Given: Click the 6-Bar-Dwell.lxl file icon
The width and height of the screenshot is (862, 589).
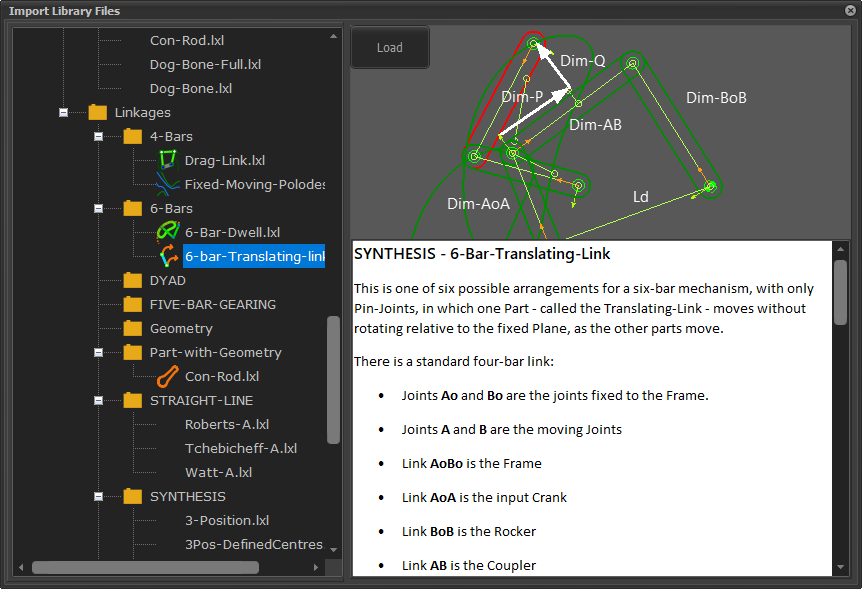Looking at the screenshot, I should (167, 232).
